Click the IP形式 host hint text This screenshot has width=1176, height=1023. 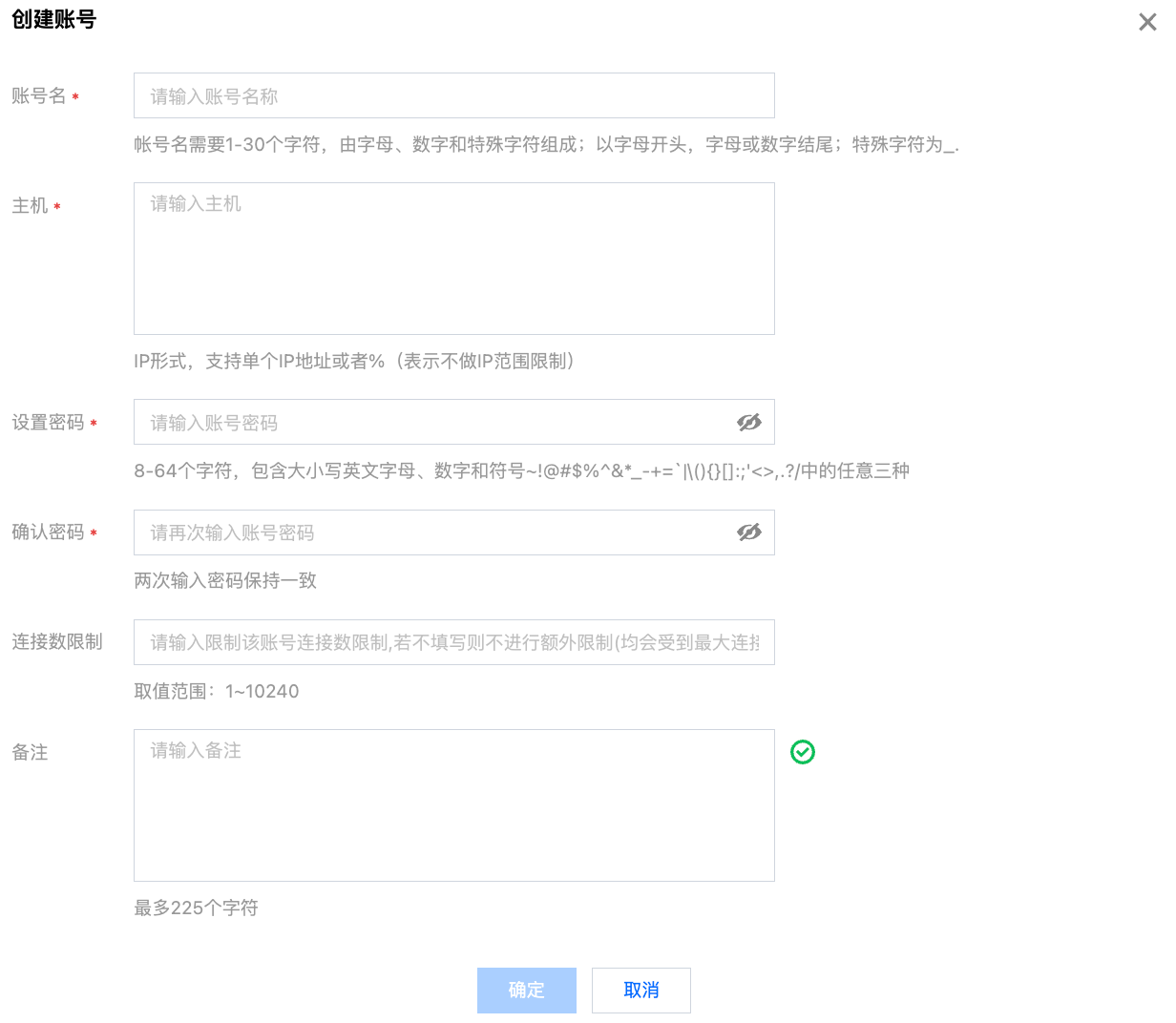pos(354,361)
